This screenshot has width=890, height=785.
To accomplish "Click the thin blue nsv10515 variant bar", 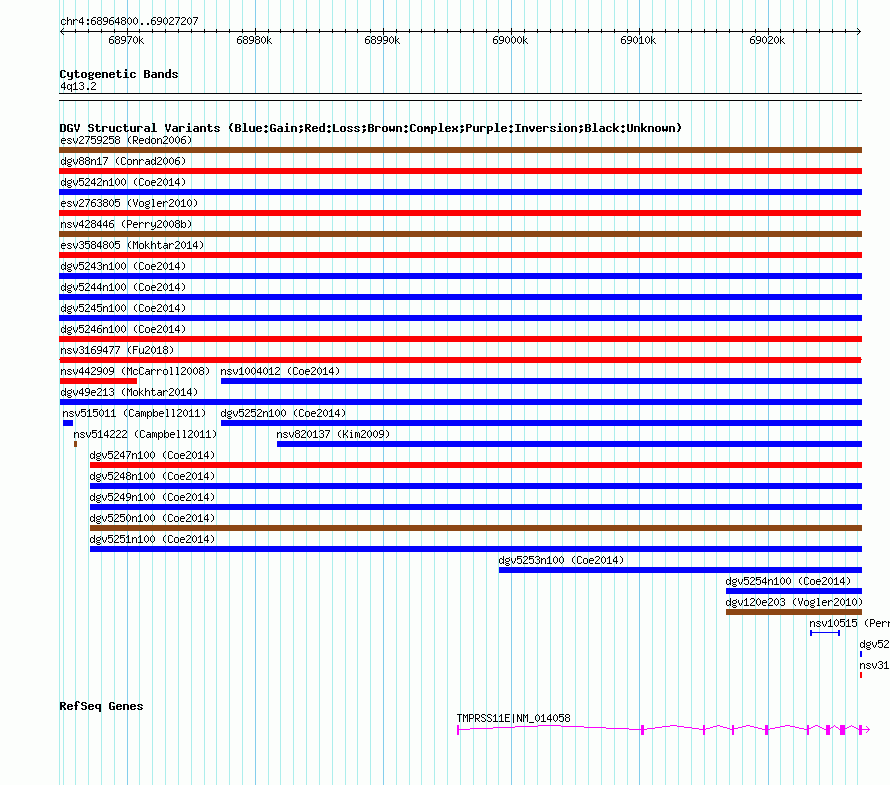I will 825,633.
